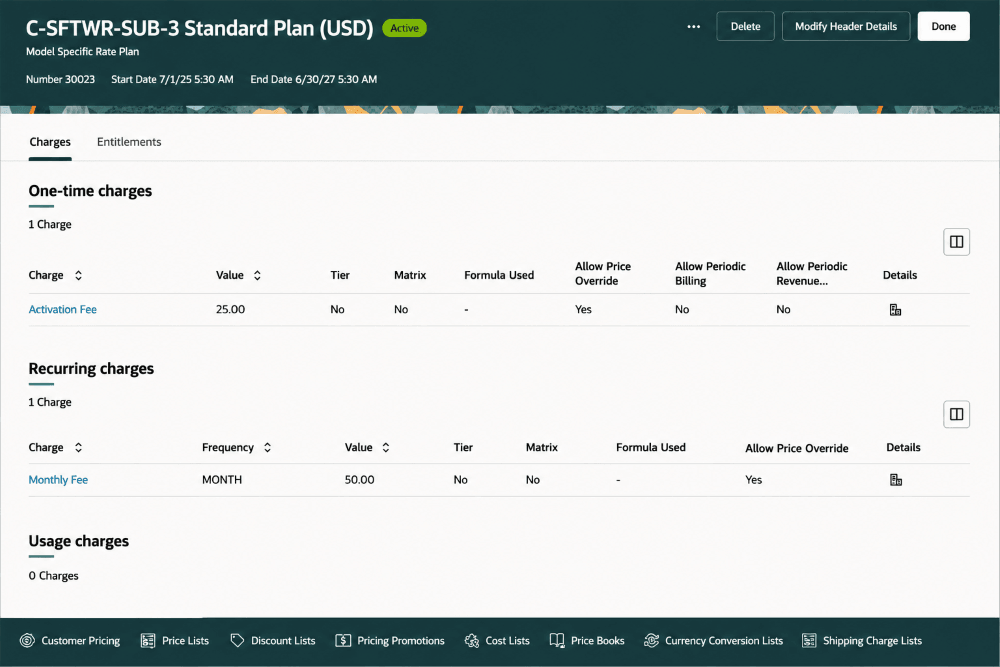Click the Price Books icon
Viewport: 1000px width, 667px height.
click(x=557, y=640)
